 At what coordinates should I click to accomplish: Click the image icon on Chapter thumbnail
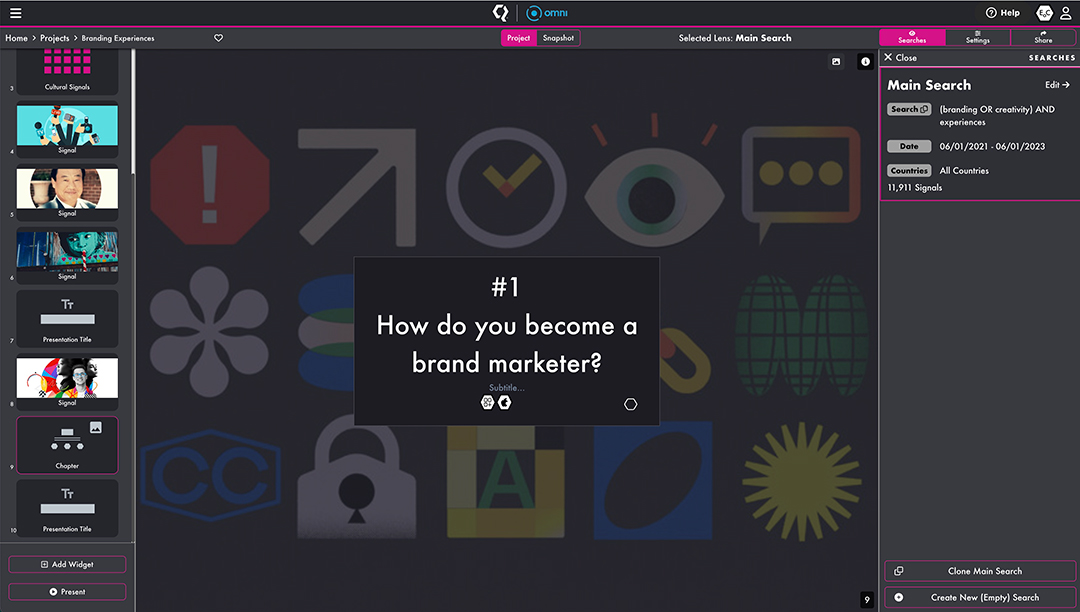point(96,427)
